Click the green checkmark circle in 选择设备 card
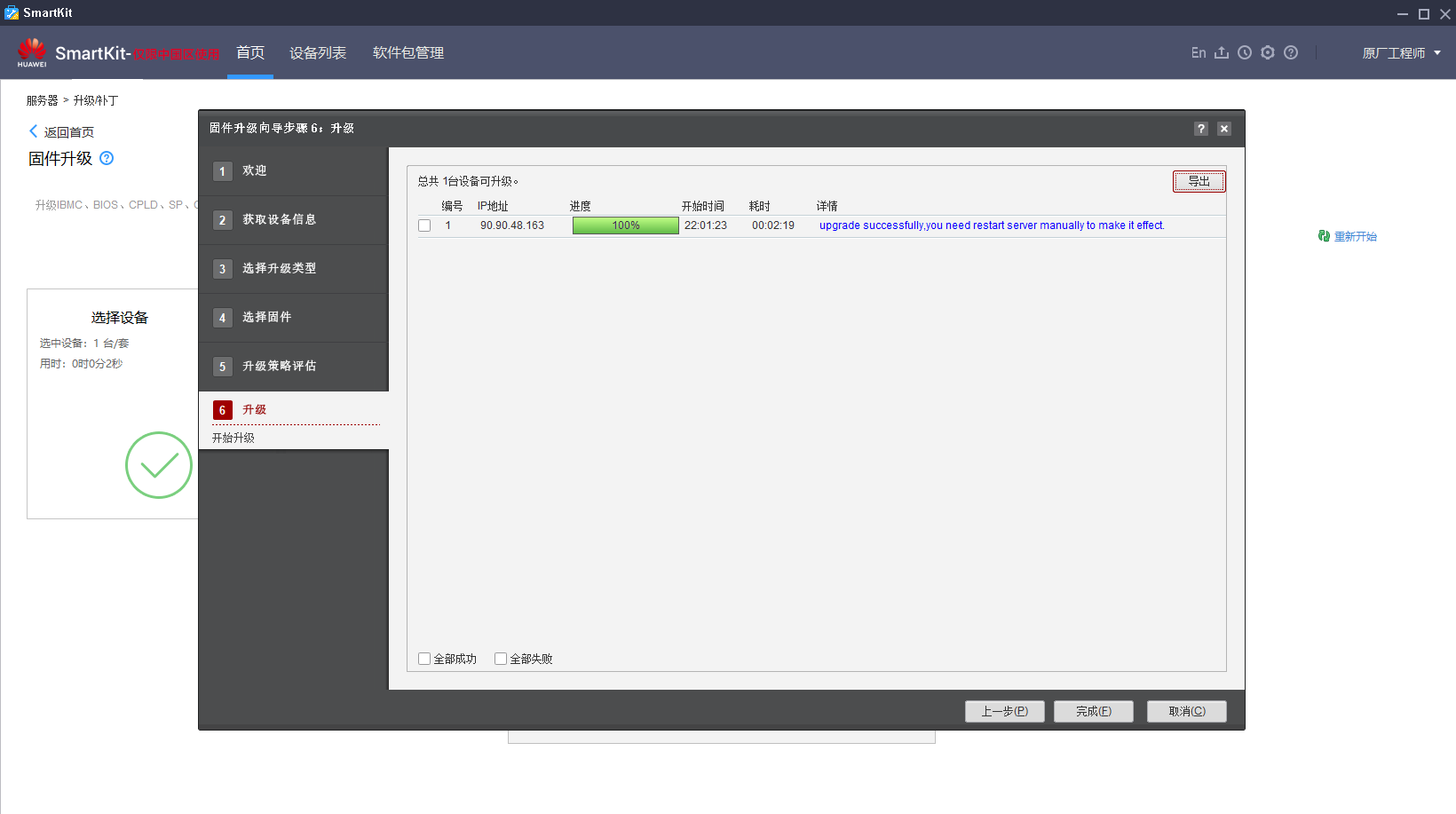Screen dimensions: 1456x814 click(x=159, y=465)
